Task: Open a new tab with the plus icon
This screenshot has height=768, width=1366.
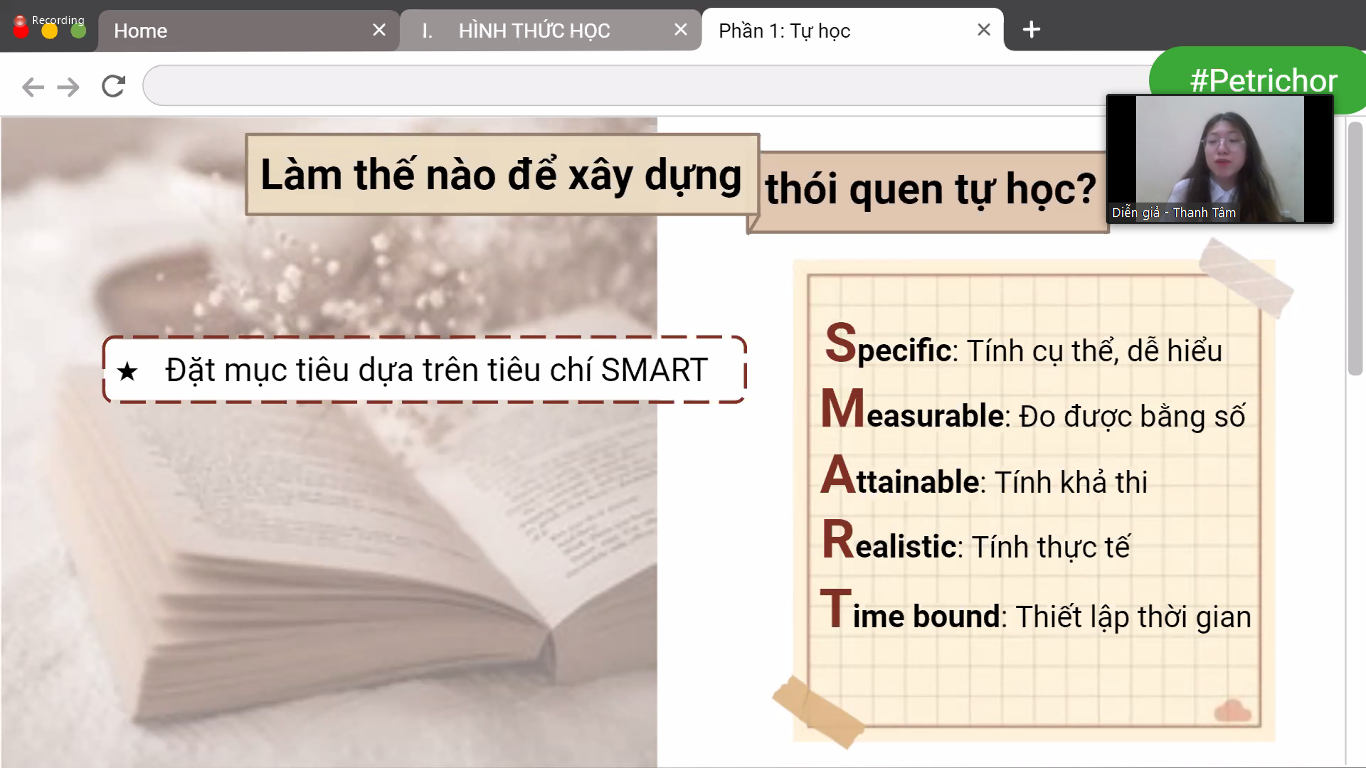Action: pos(1030,30)
